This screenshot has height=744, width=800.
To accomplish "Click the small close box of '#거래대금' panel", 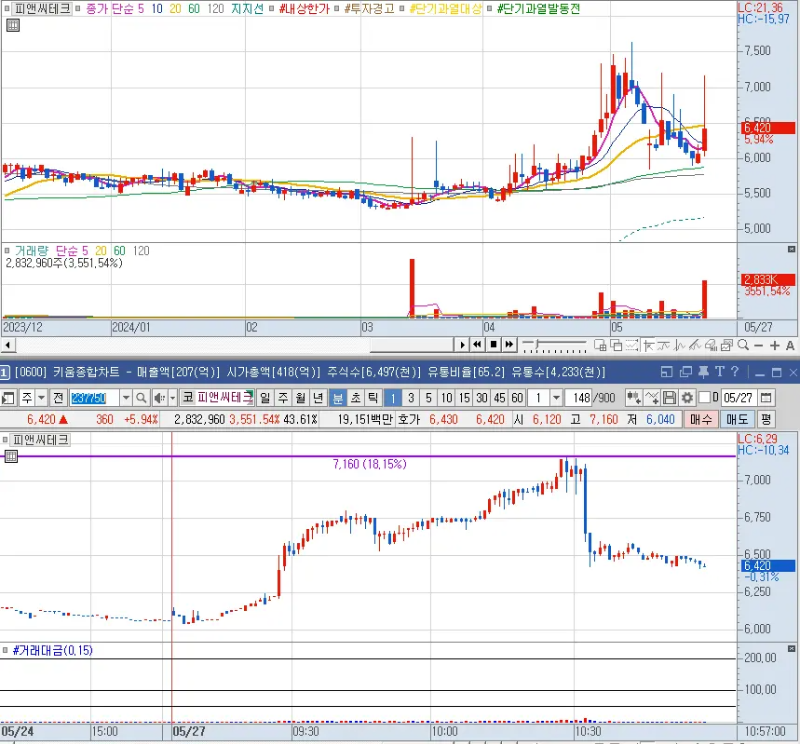I will [791, 649].
